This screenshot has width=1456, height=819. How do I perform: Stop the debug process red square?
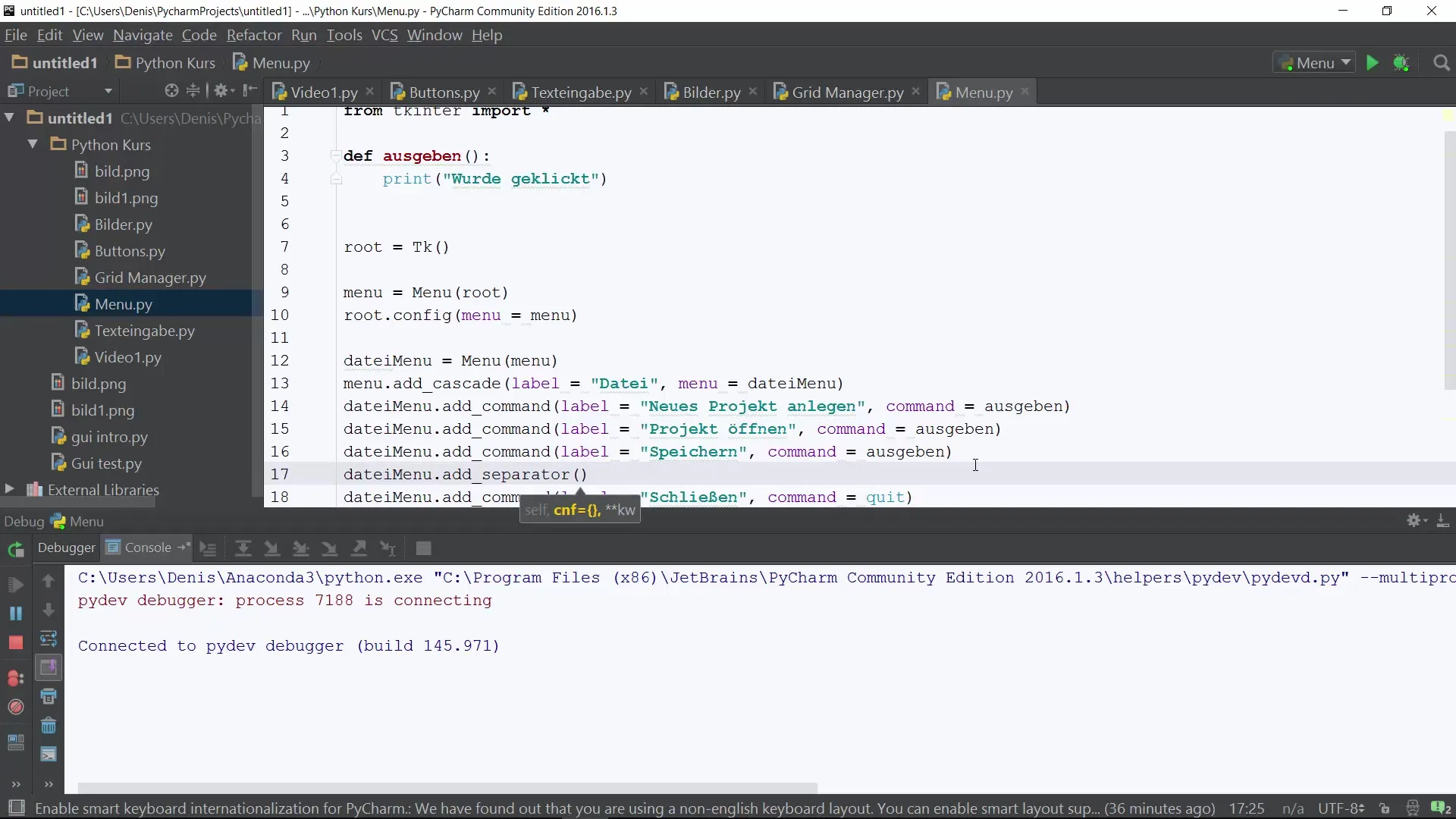[16, 642]
